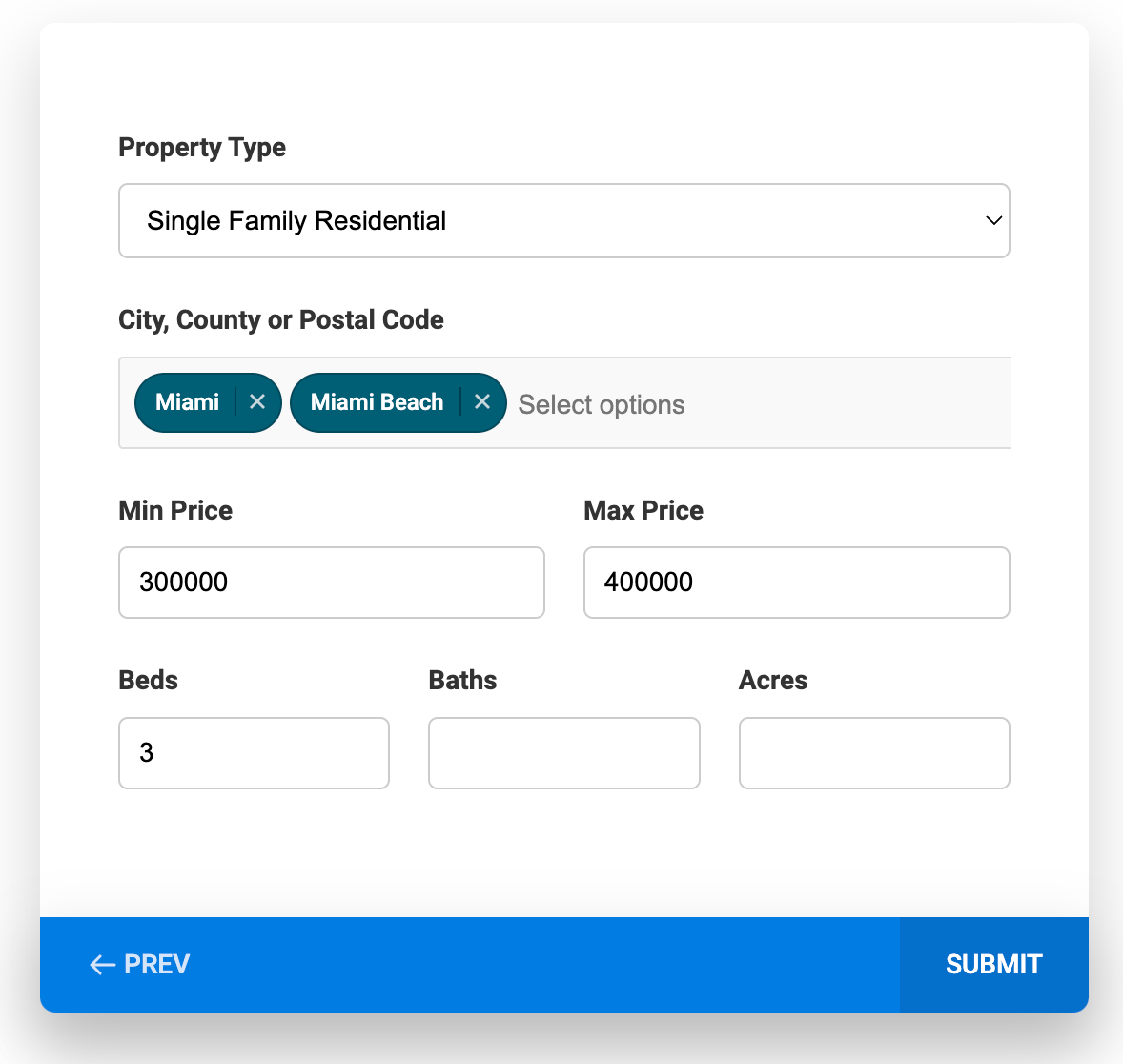Click the empty Acres field
1123x1064 pixels.
point(873,752)
